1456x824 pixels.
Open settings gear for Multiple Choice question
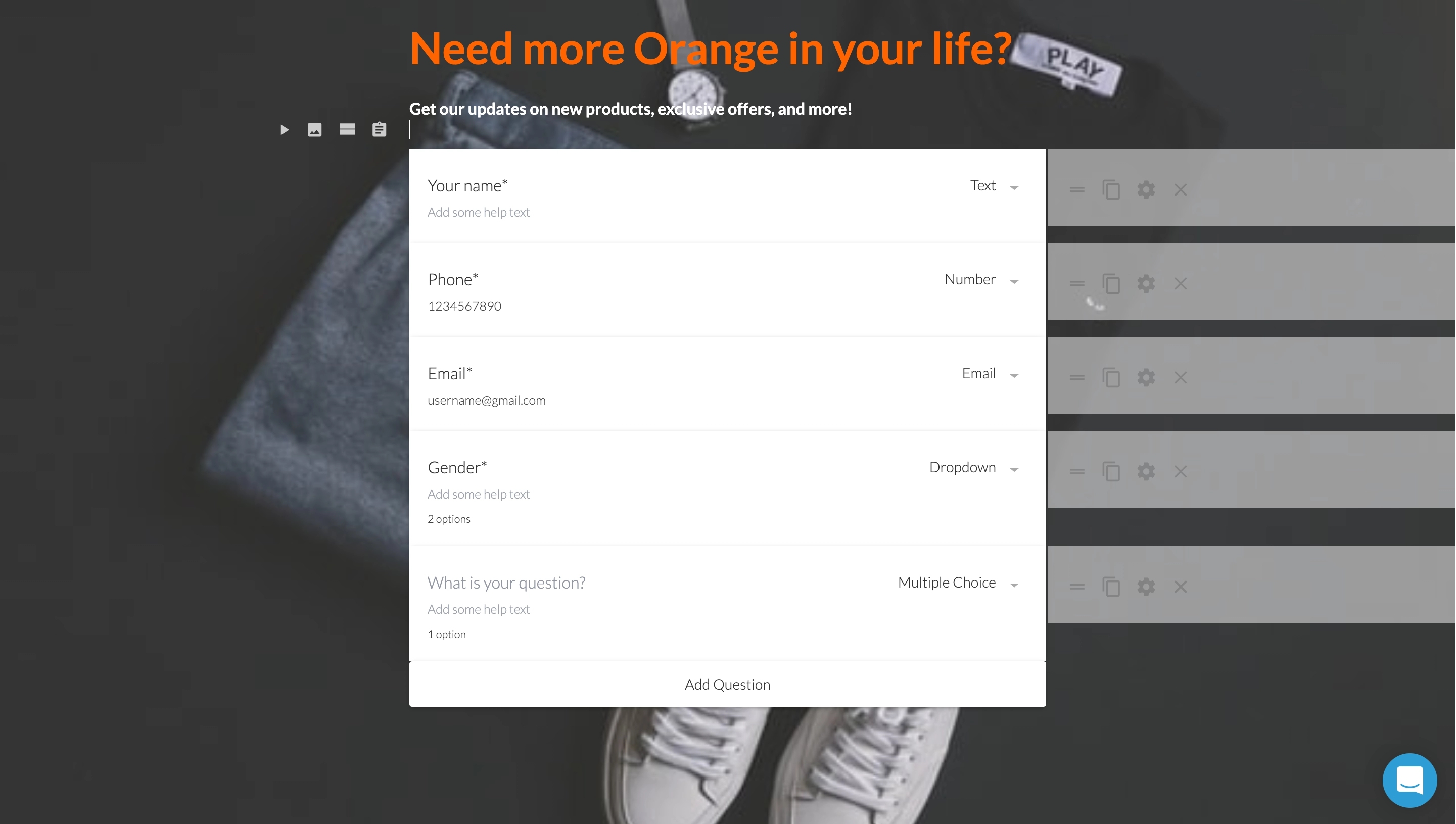(1146, 587)
